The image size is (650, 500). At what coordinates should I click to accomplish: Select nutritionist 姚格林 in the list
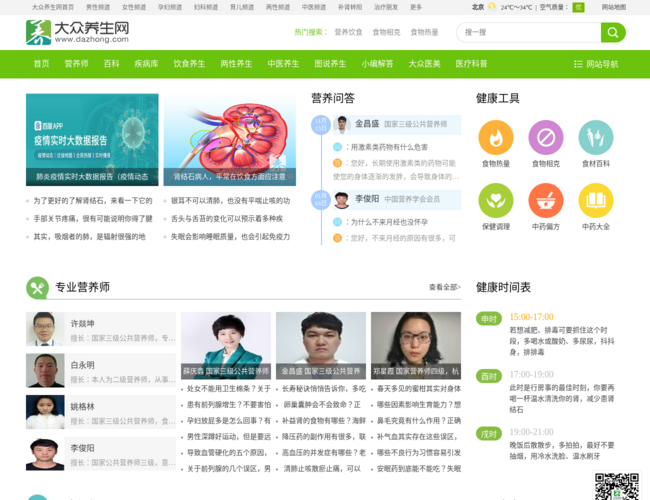(101, 412)
